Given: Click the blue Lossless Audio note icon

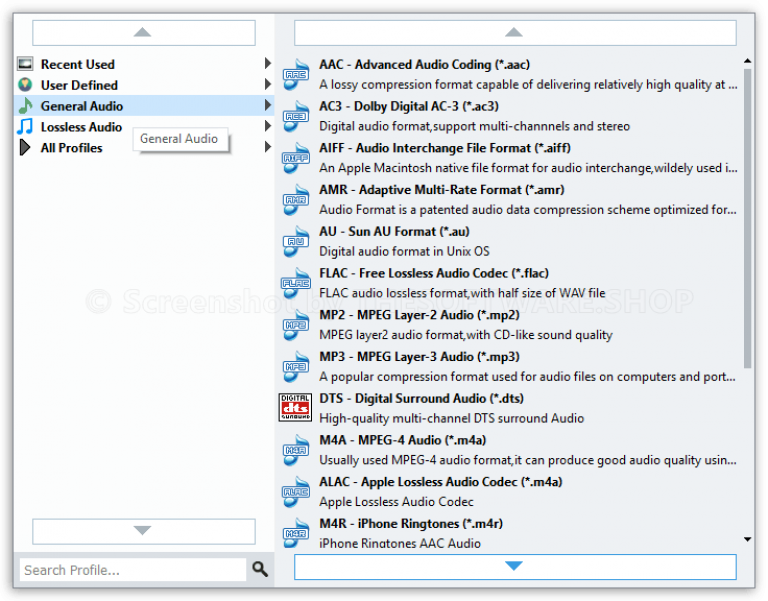Looking at the screenshot, I should [25, 126].
